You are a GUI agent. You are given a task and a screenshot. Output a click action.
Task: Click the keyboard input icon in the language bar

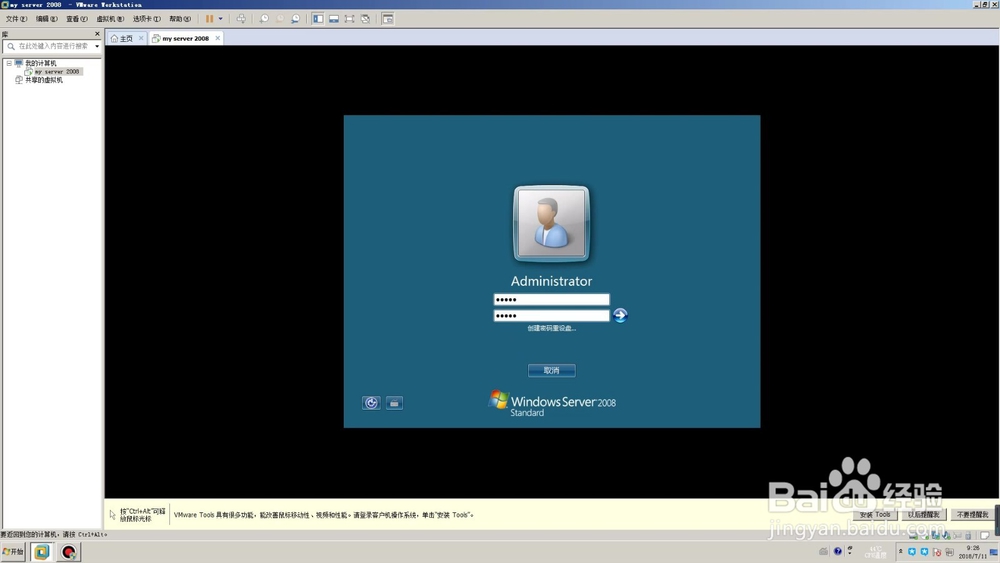click(x=823, y=552)
